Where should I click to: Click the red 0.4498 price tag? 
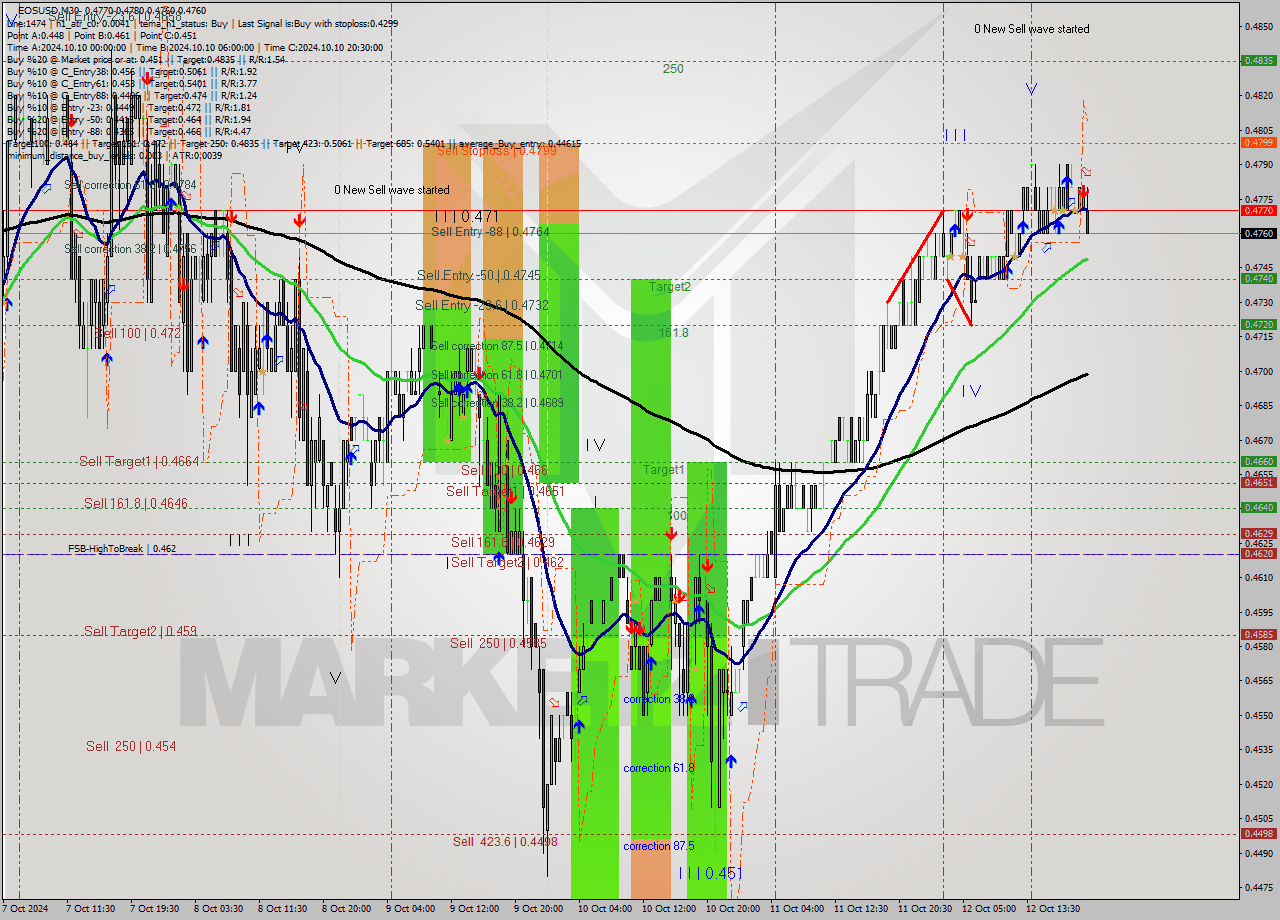click(1257, 834)
